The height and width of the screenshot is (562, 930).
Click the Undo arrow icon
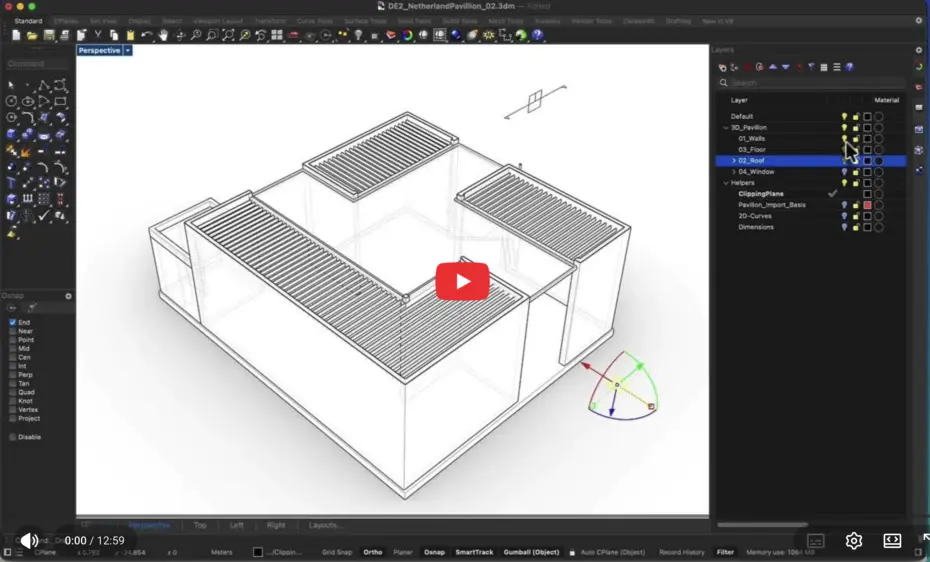click(146, 36)
